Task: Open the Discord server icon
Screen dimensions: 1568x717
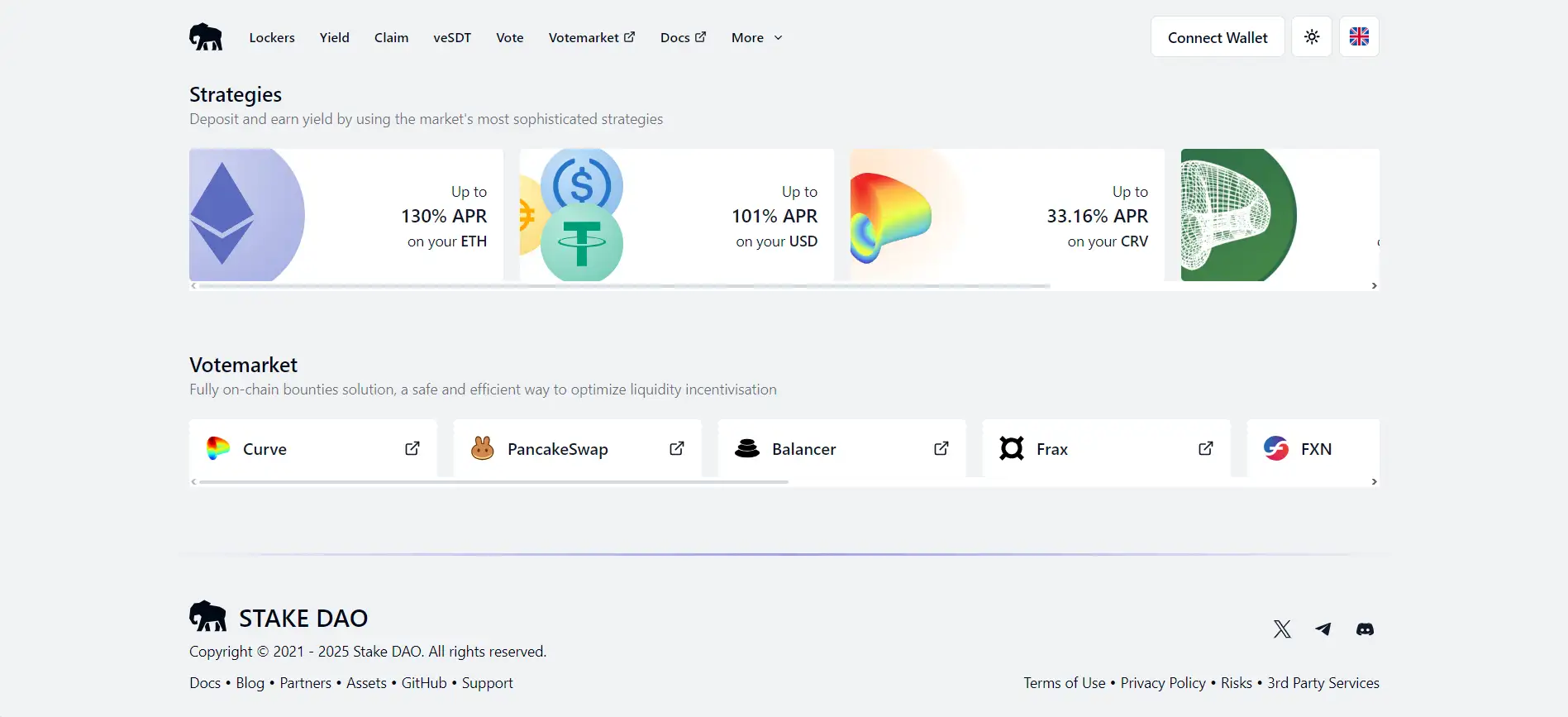Action: [x=1365, y=629]
